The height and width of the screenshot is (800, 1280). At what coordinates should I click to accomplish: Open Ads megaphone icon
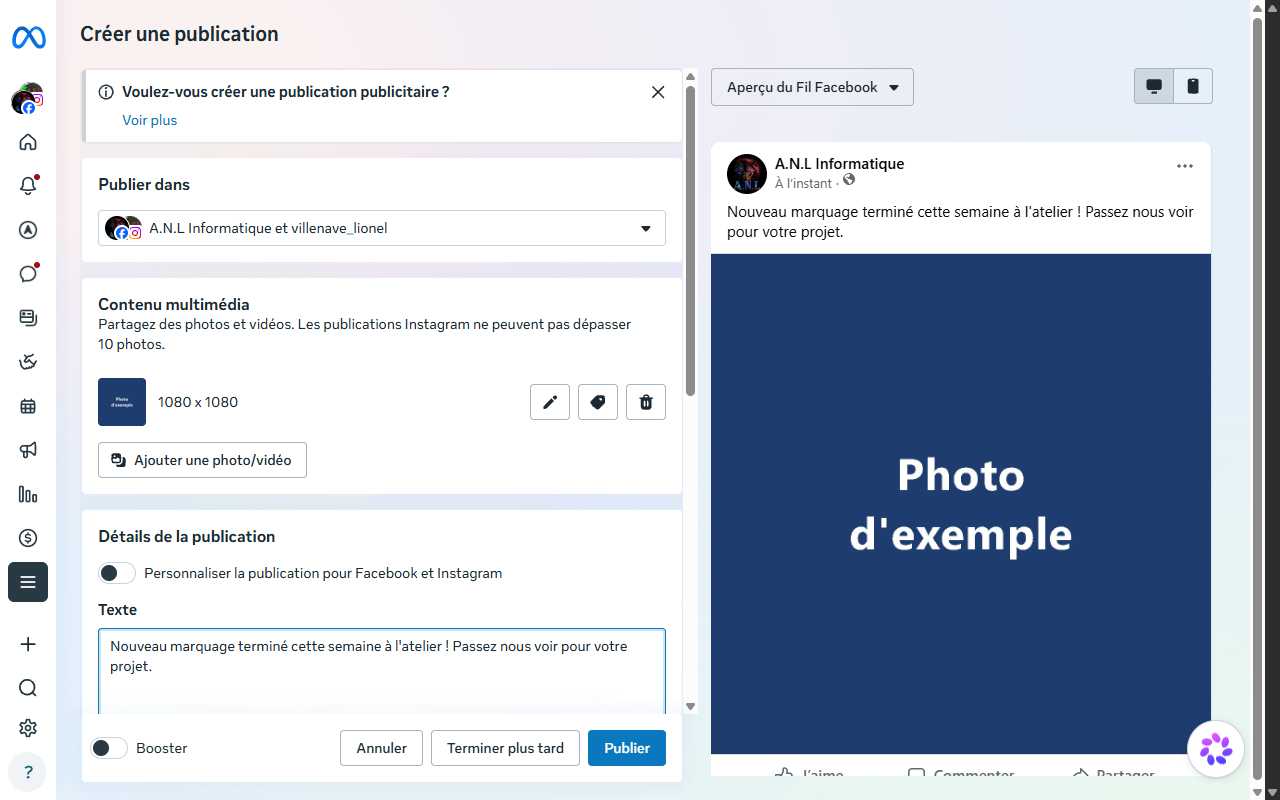click(28, 450)
